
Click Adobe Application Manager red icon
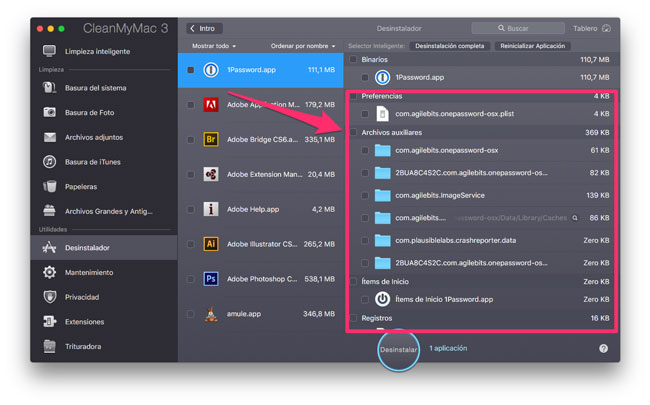pyautogui.click(x=211, y=104)
